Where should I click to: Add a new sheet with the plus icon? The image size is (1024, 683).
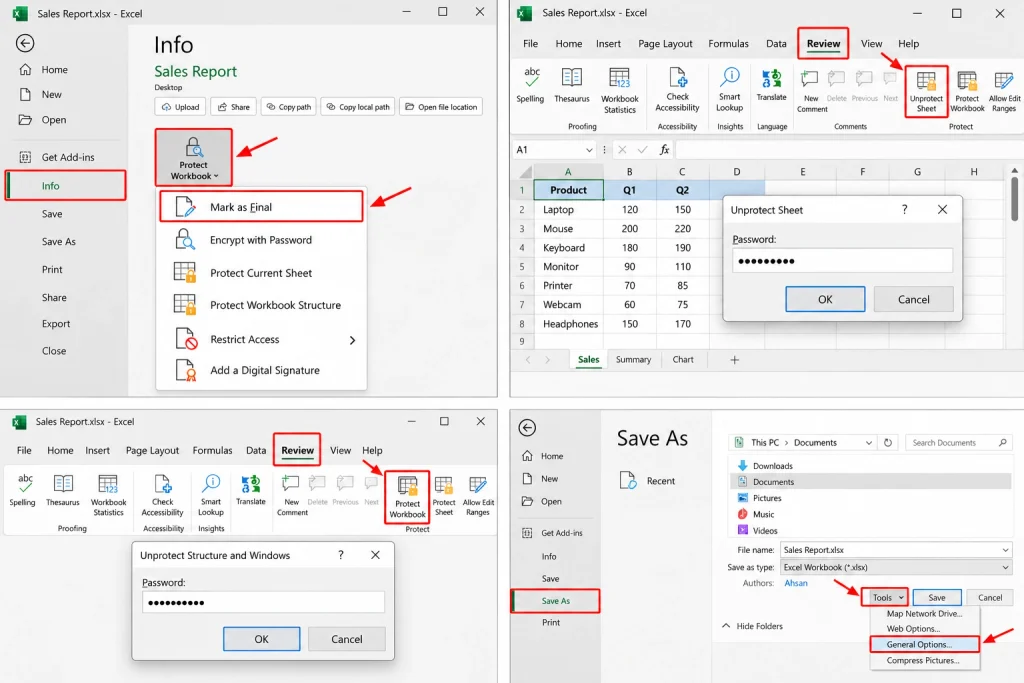(734, 360)
